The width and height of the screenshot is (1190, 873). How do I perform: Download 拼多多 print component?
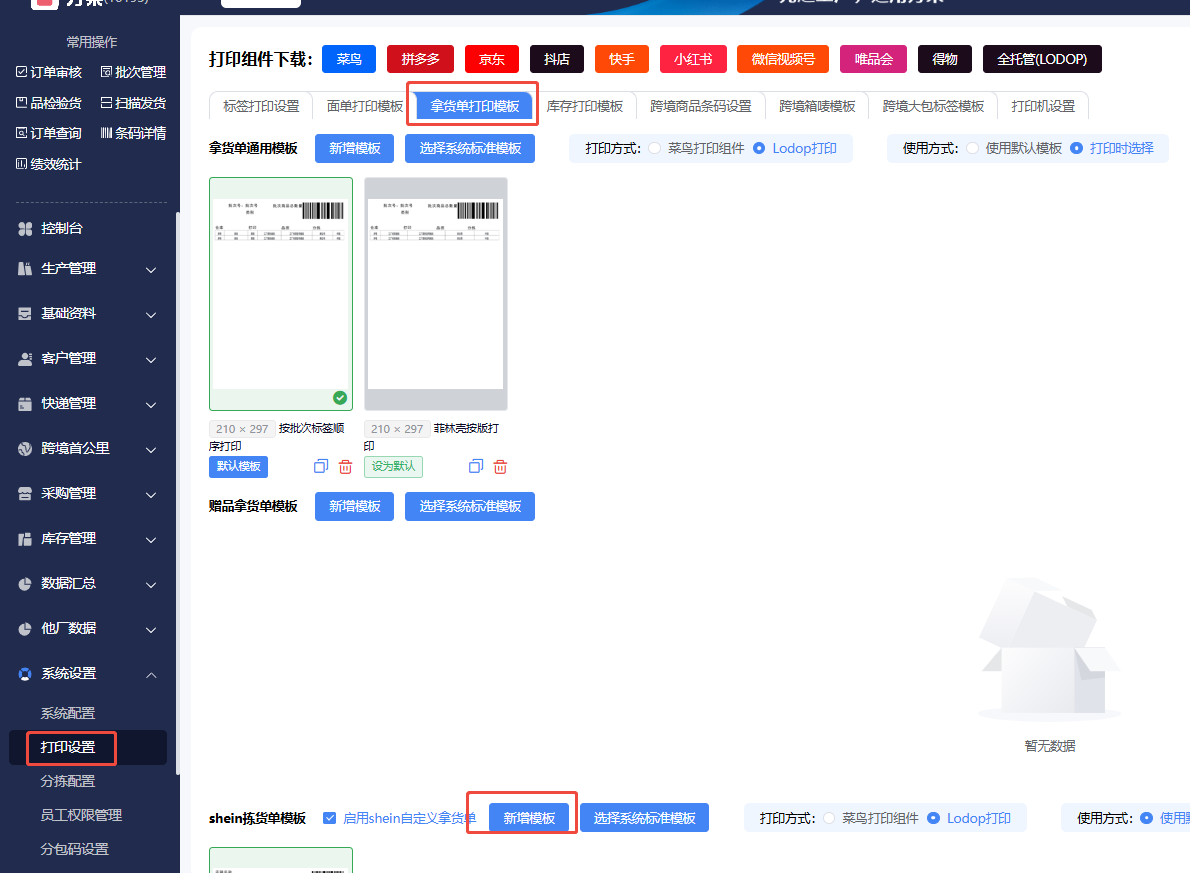click(420, 58)
